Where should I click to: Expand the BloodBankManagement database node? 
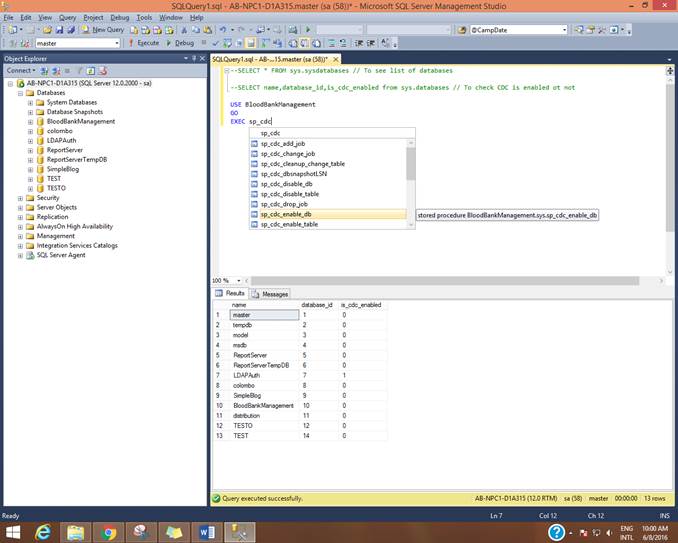30,122
